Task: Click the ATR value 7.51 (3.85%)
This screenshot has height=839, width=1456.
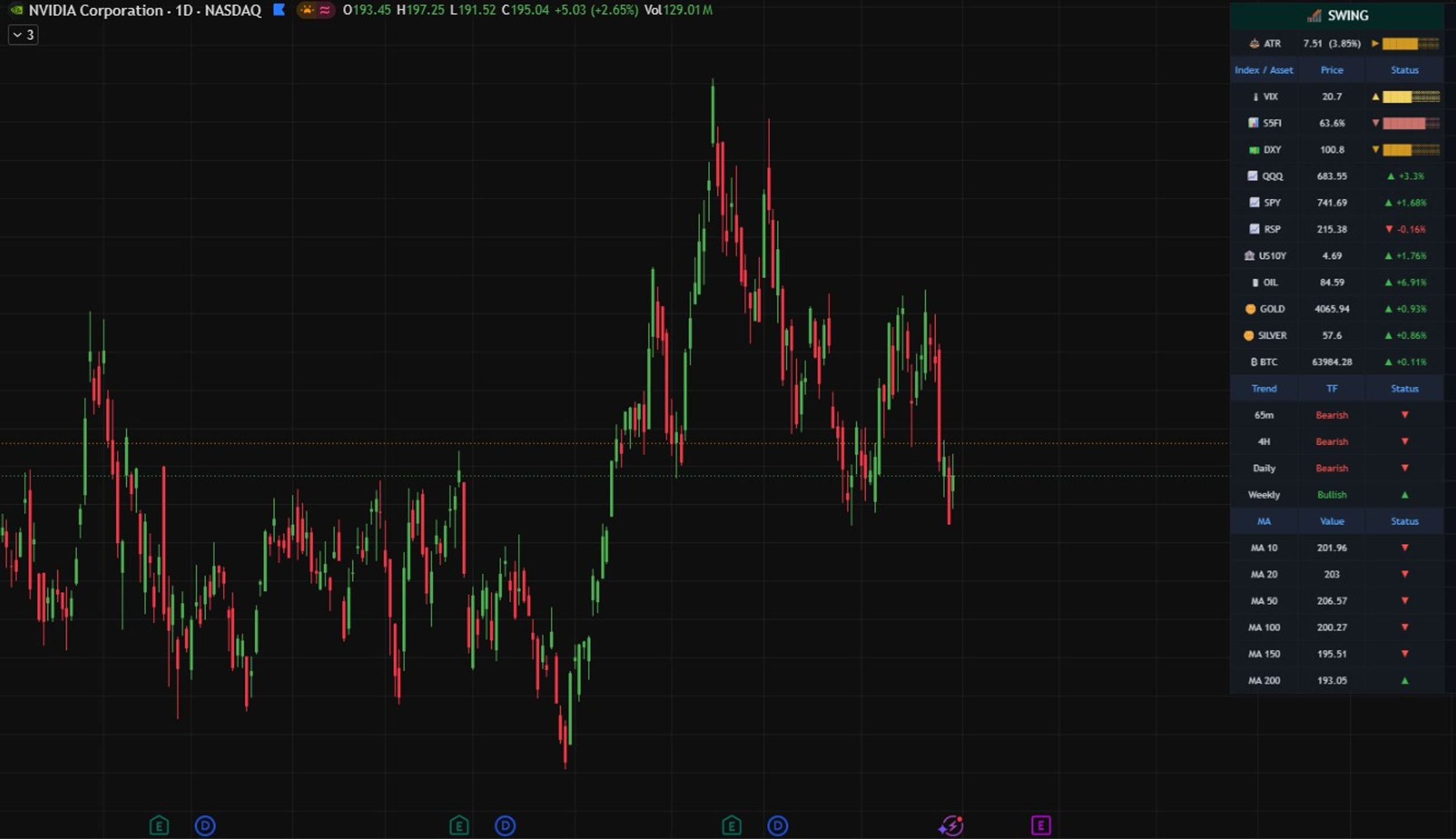Action: 1332,44
